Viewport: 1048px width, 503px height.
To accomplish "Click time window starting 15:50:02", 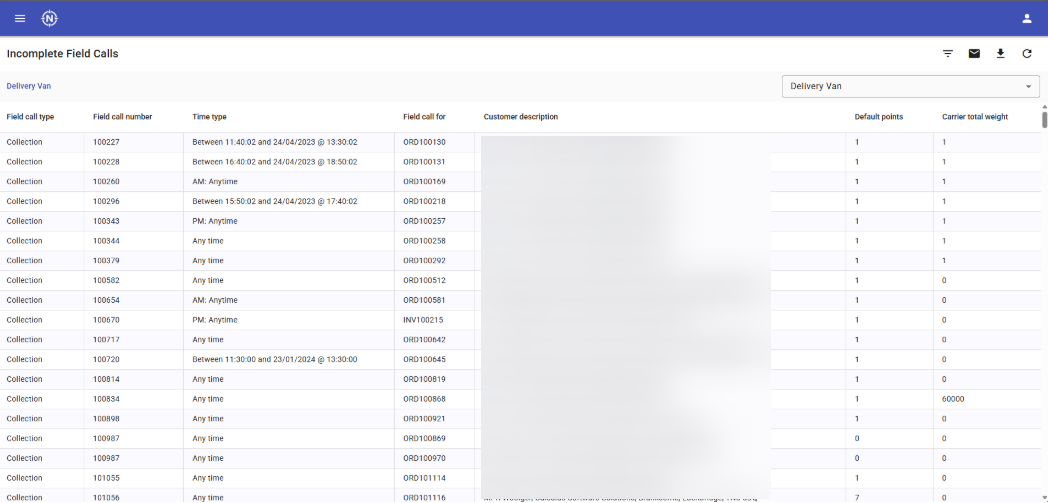I will click(275, 201).
